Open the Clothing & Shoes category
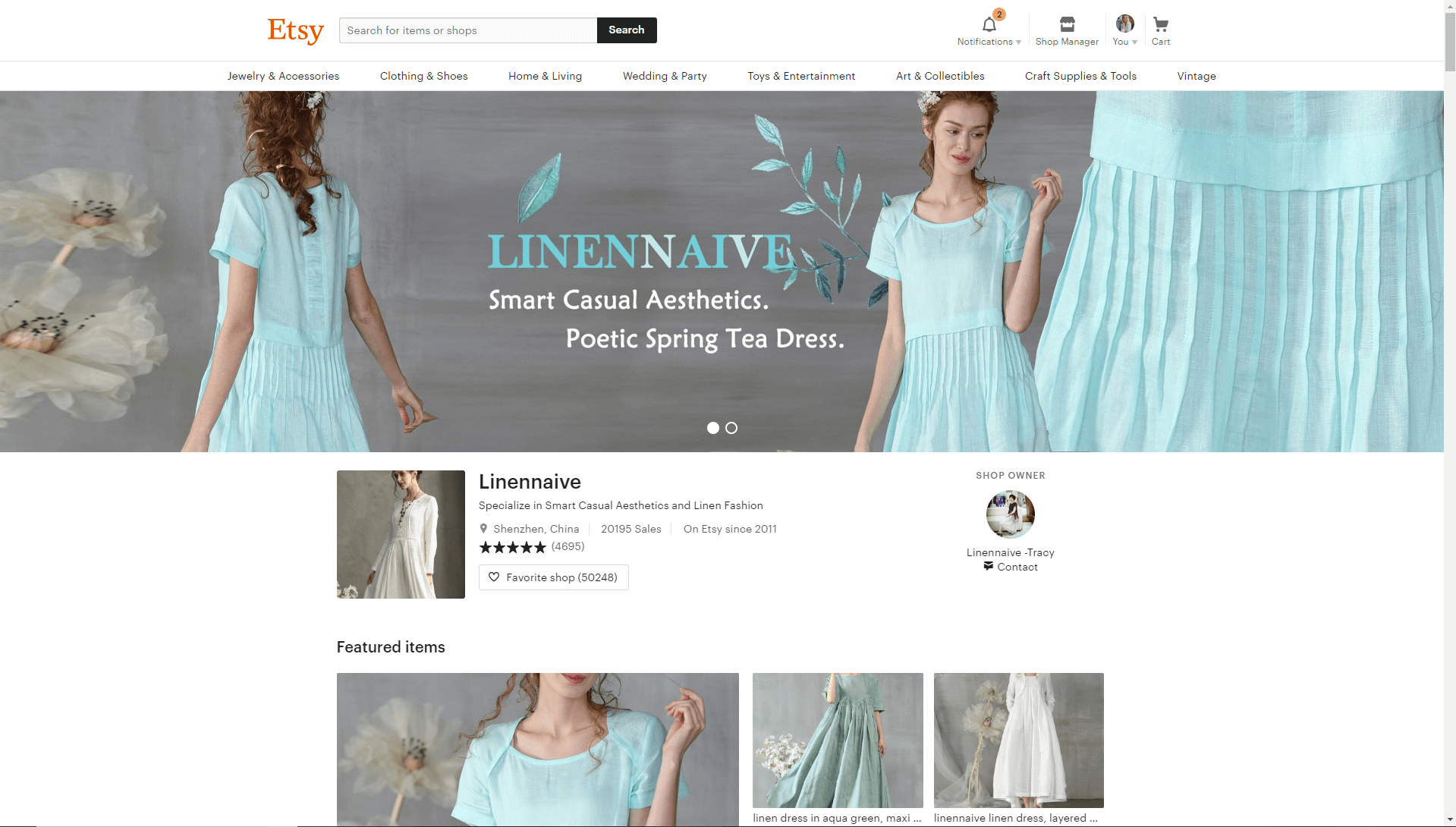Image resolution: width=1456 pixels, height=827 pixels. pyautogui.click(x=423, y=76)
